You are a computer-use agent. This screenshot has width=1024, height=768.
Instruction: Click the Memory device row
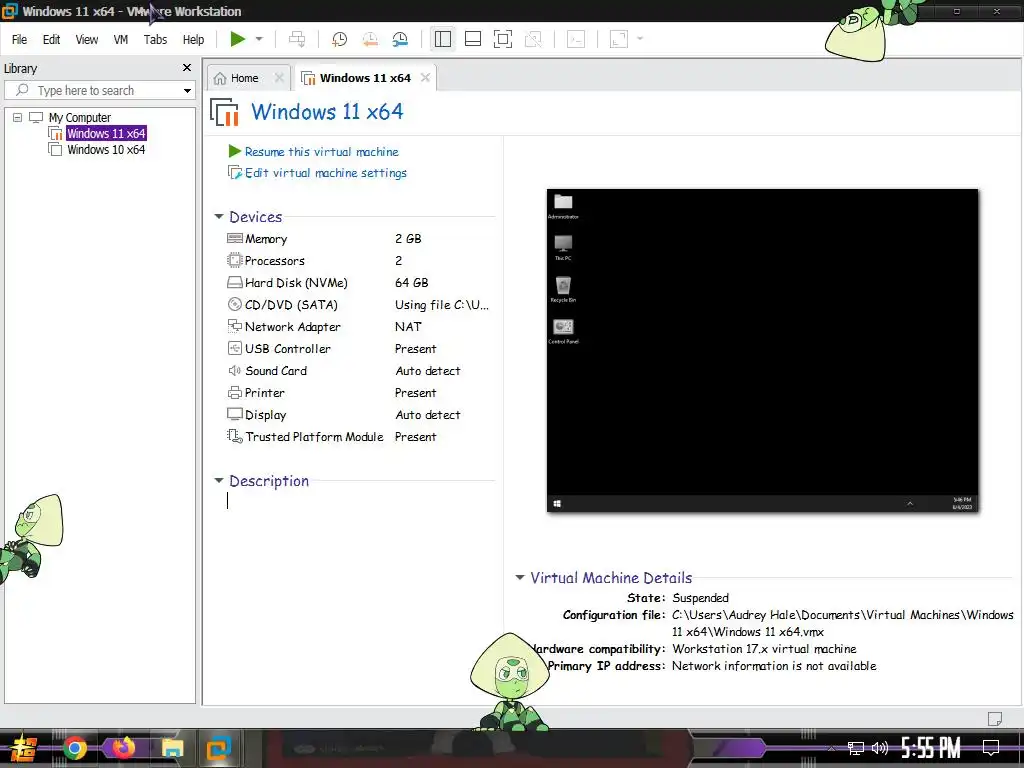pos(358,239)
